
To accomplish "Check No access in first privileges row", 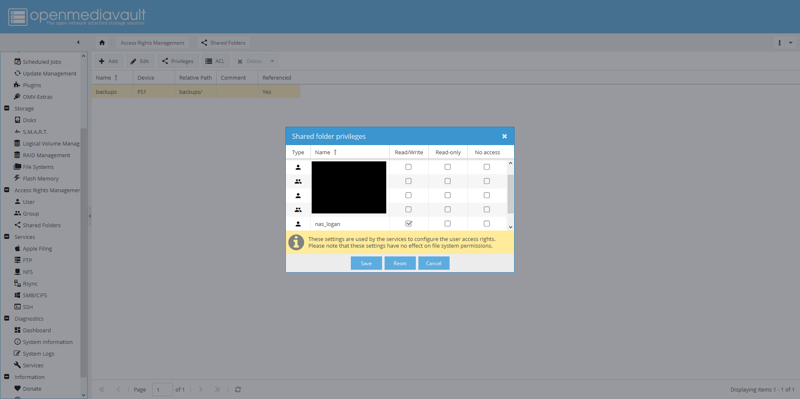I will 487,167.
